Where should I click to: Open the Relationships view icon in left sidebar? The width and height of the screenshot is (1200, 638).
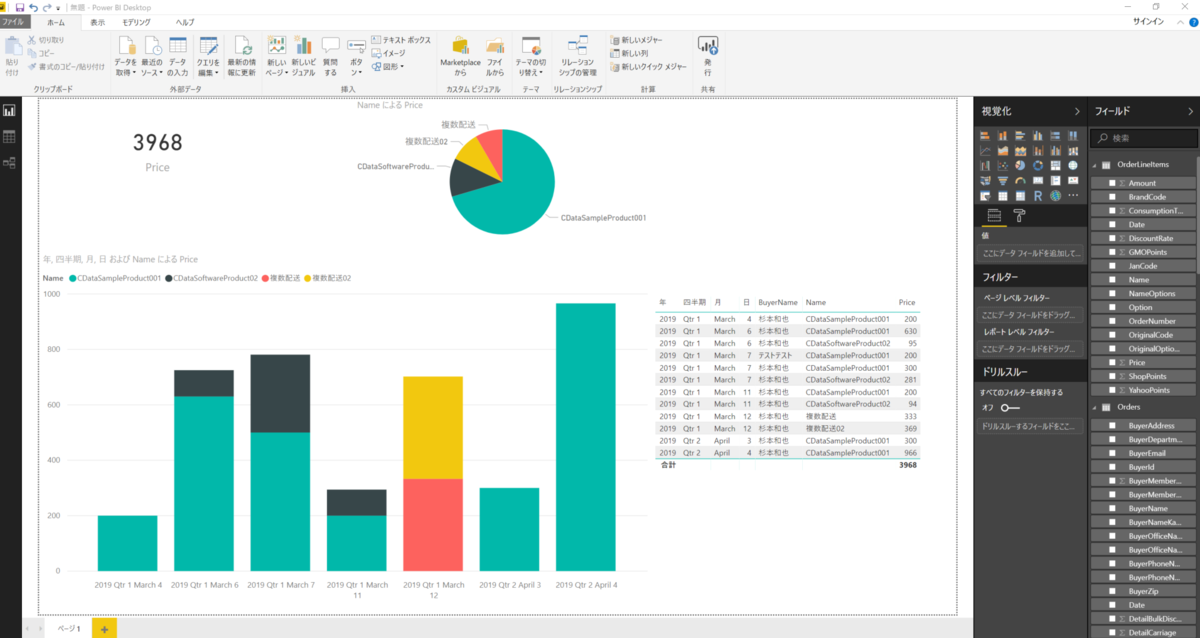tap(10, 162)
